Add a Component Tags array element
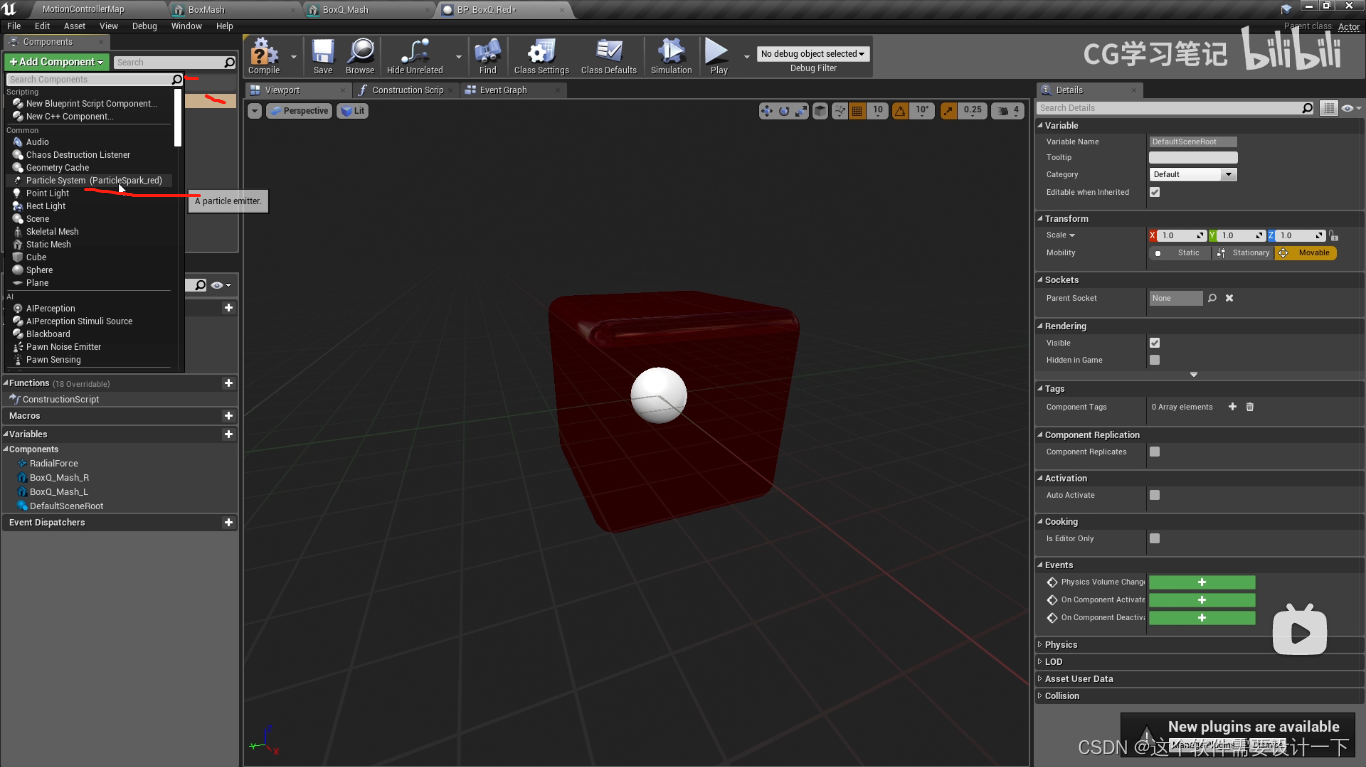 click(1232, 407)
